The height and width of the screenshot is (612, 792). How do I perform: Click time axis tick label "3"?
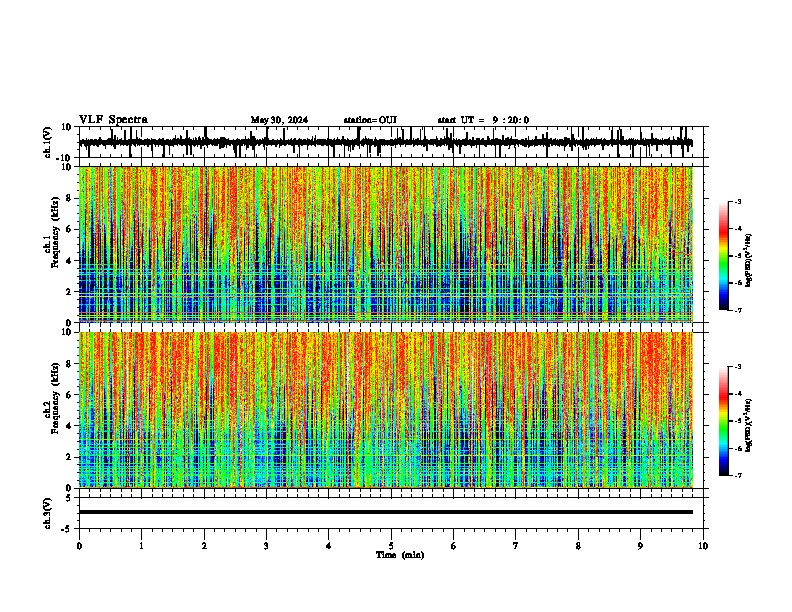266,546
